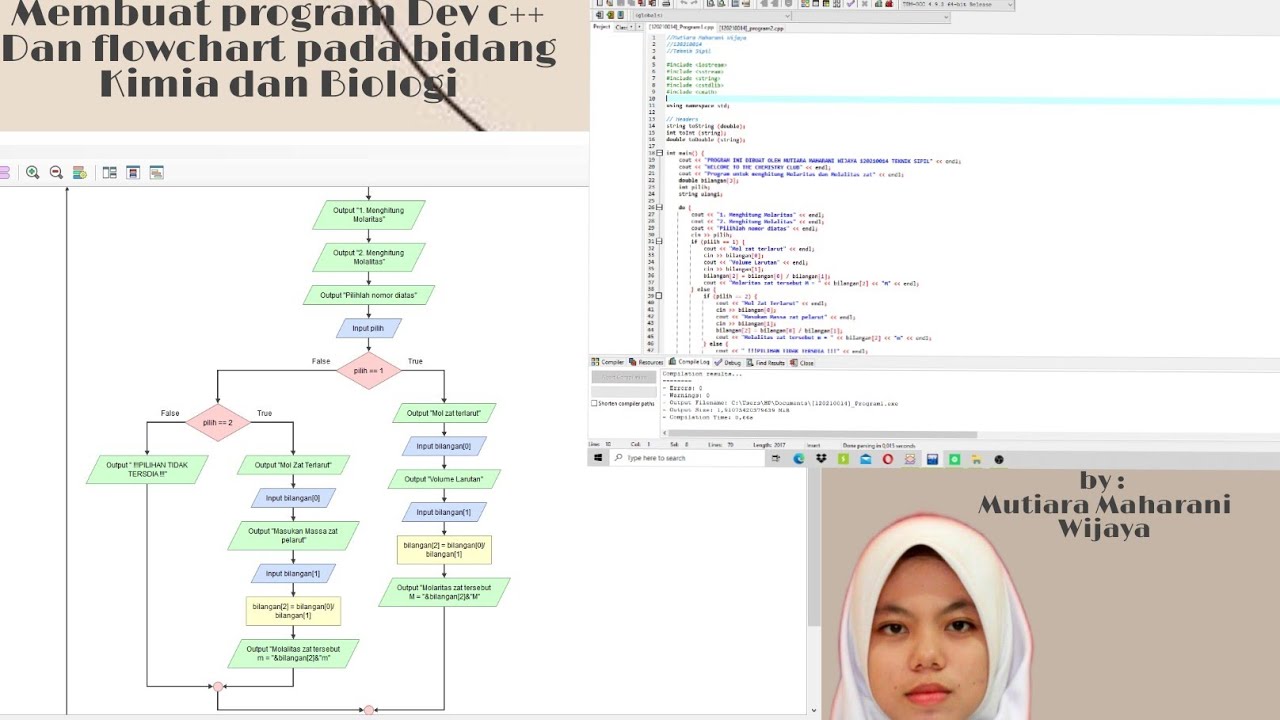Open the TDM-GCC compiler set dropdown
This screenshot has width=1280, height=720.
click(x=957, y=5)
